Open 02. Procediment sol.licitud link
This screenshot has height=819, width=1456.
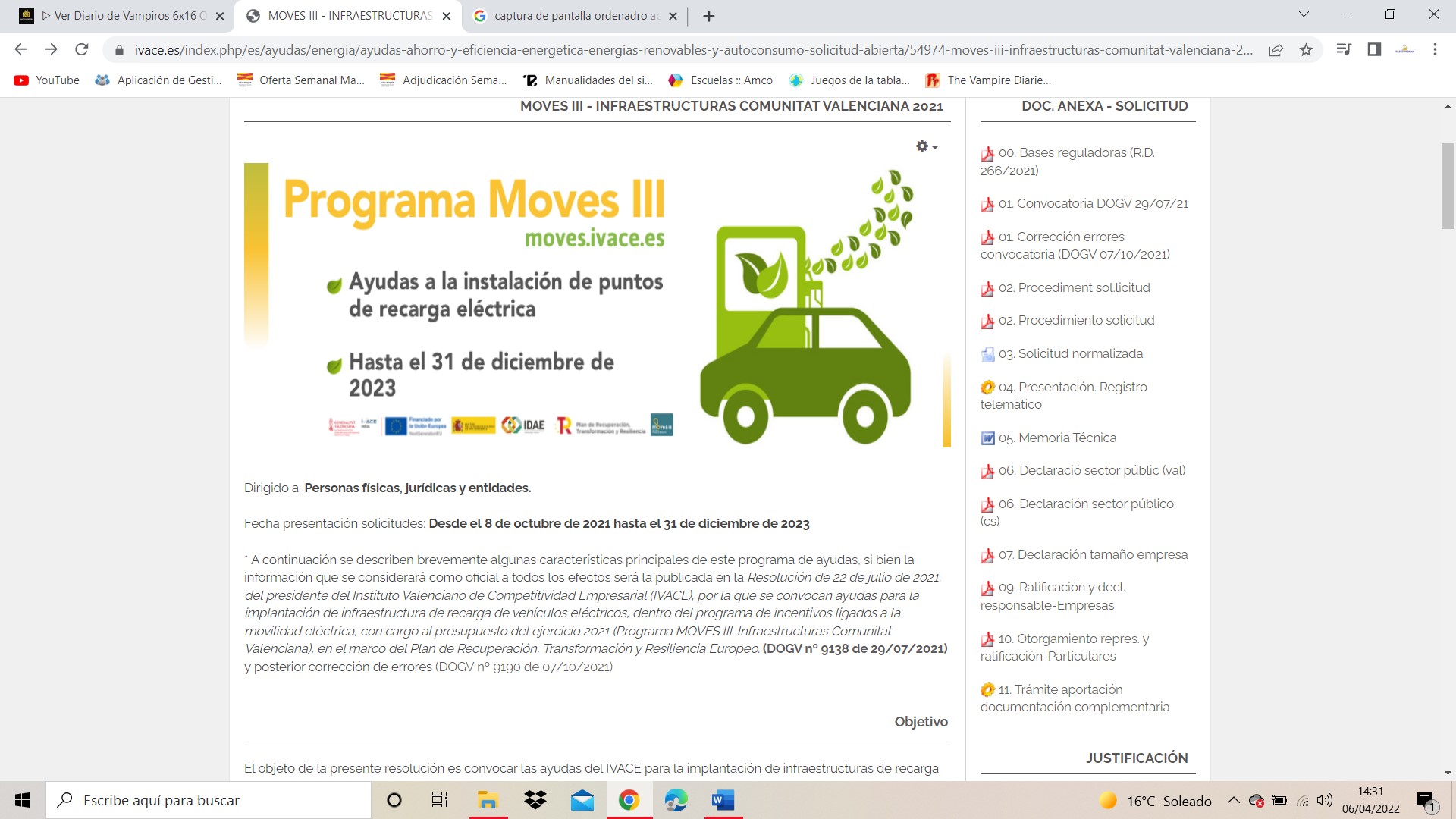point(1065,288)
